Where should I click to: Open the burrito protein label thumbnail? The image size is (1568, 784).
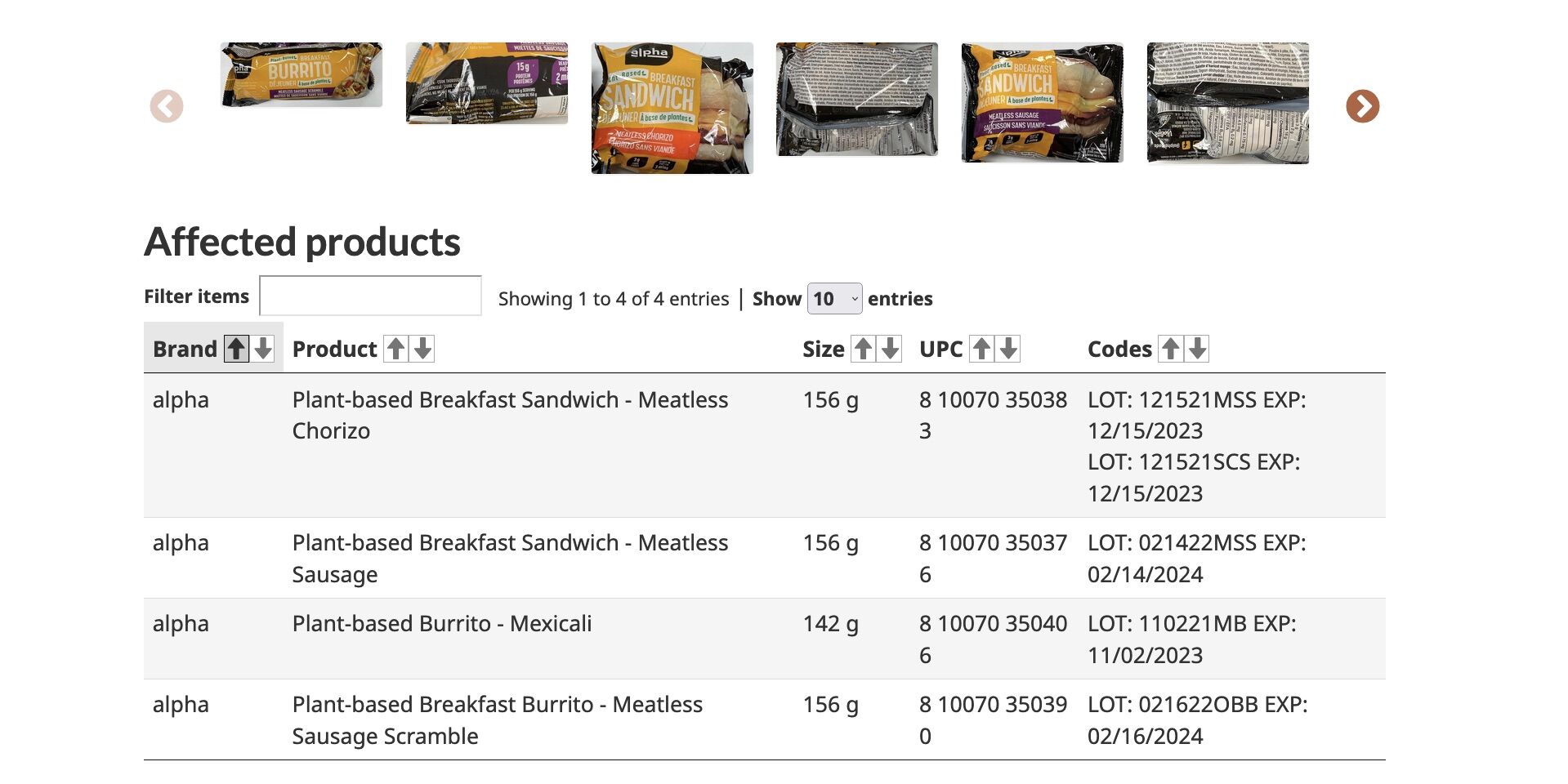tap(487, 83)
